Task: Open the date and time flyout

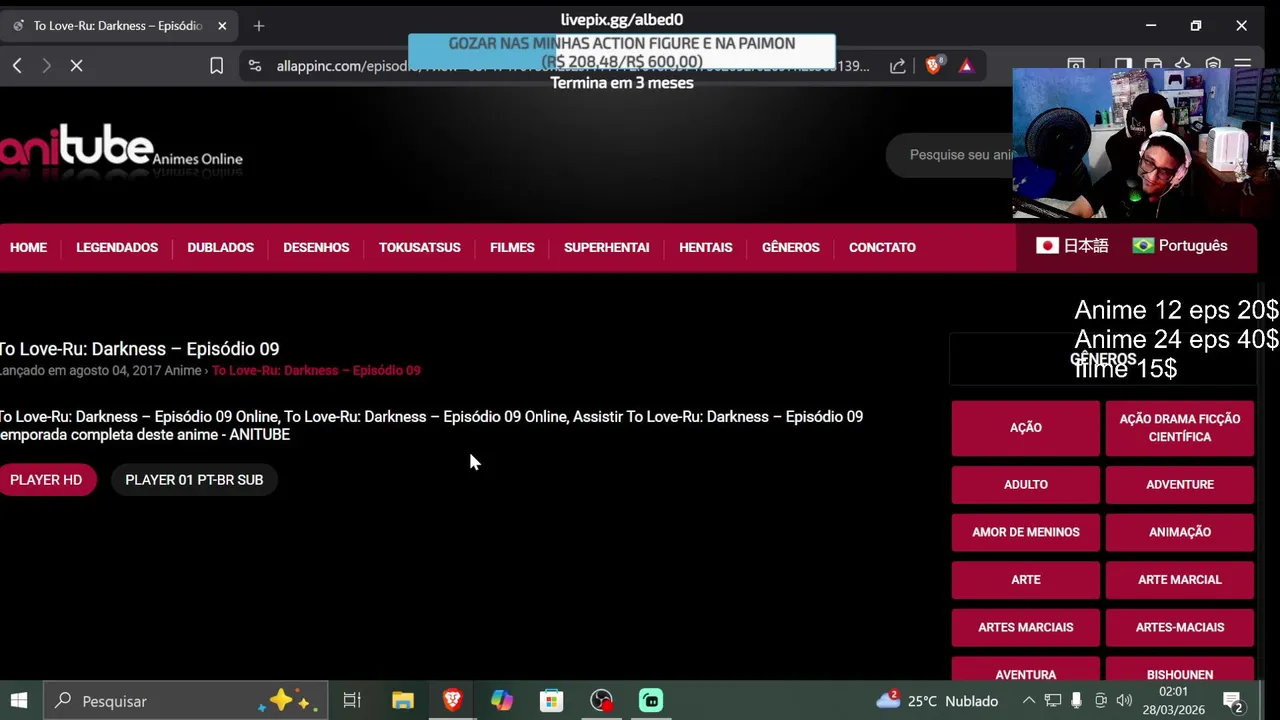Action: point(1173,701)
